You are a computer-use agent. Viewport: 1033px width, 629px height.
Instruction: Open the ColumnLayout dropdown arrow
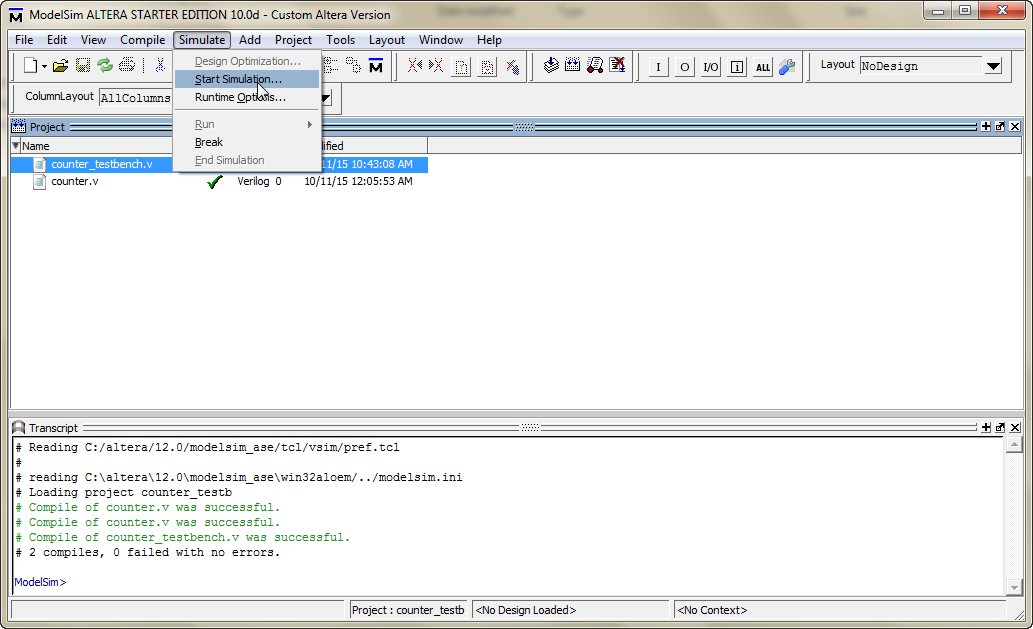pos(325,97)
